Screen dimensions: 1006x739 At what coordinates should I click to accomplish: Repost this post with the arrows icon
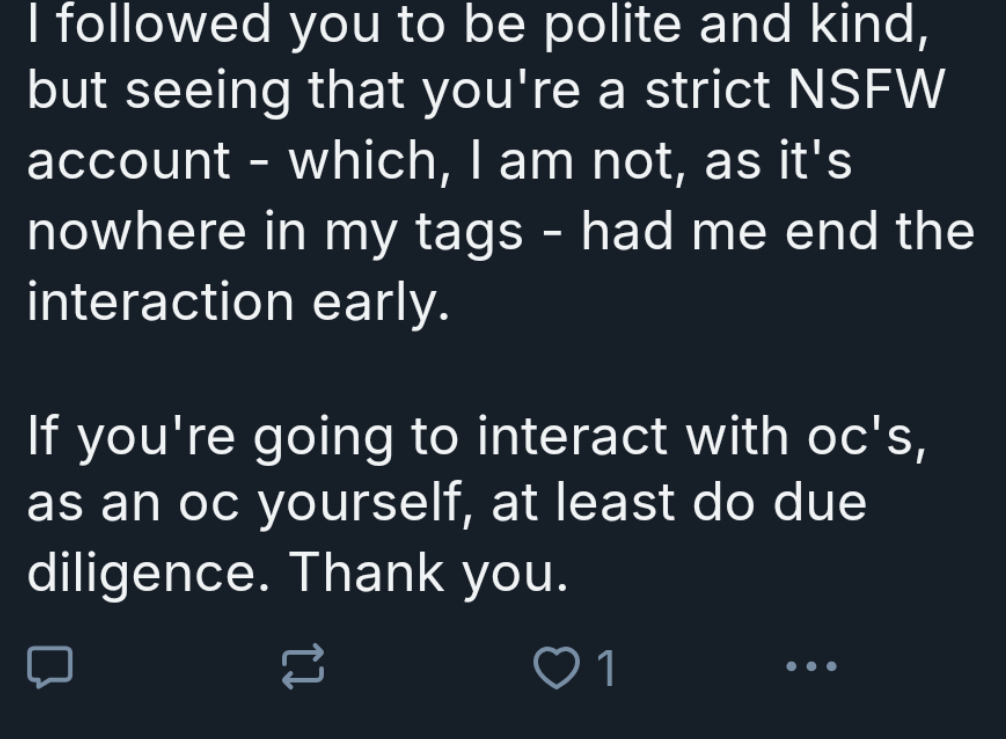coord(303,667)
